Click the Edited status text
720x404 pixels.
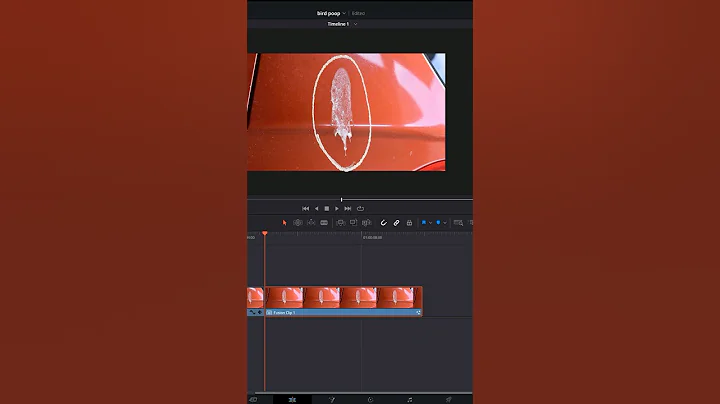point(358,13)
